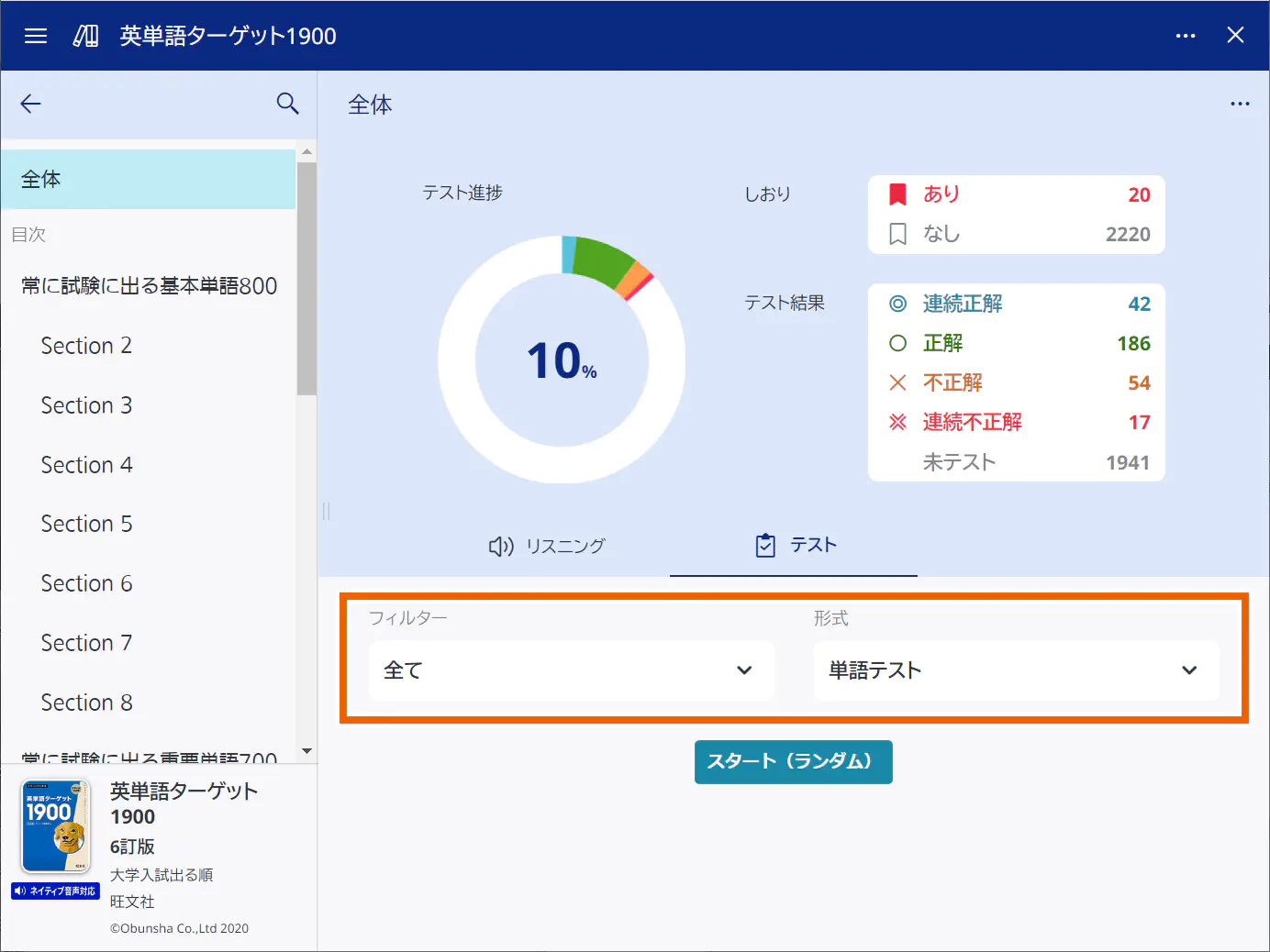Viewport: 1270px width, 952px height.
Task: Click the 正解 result row
Action: pyautogui.click(x=1017, y=343)
